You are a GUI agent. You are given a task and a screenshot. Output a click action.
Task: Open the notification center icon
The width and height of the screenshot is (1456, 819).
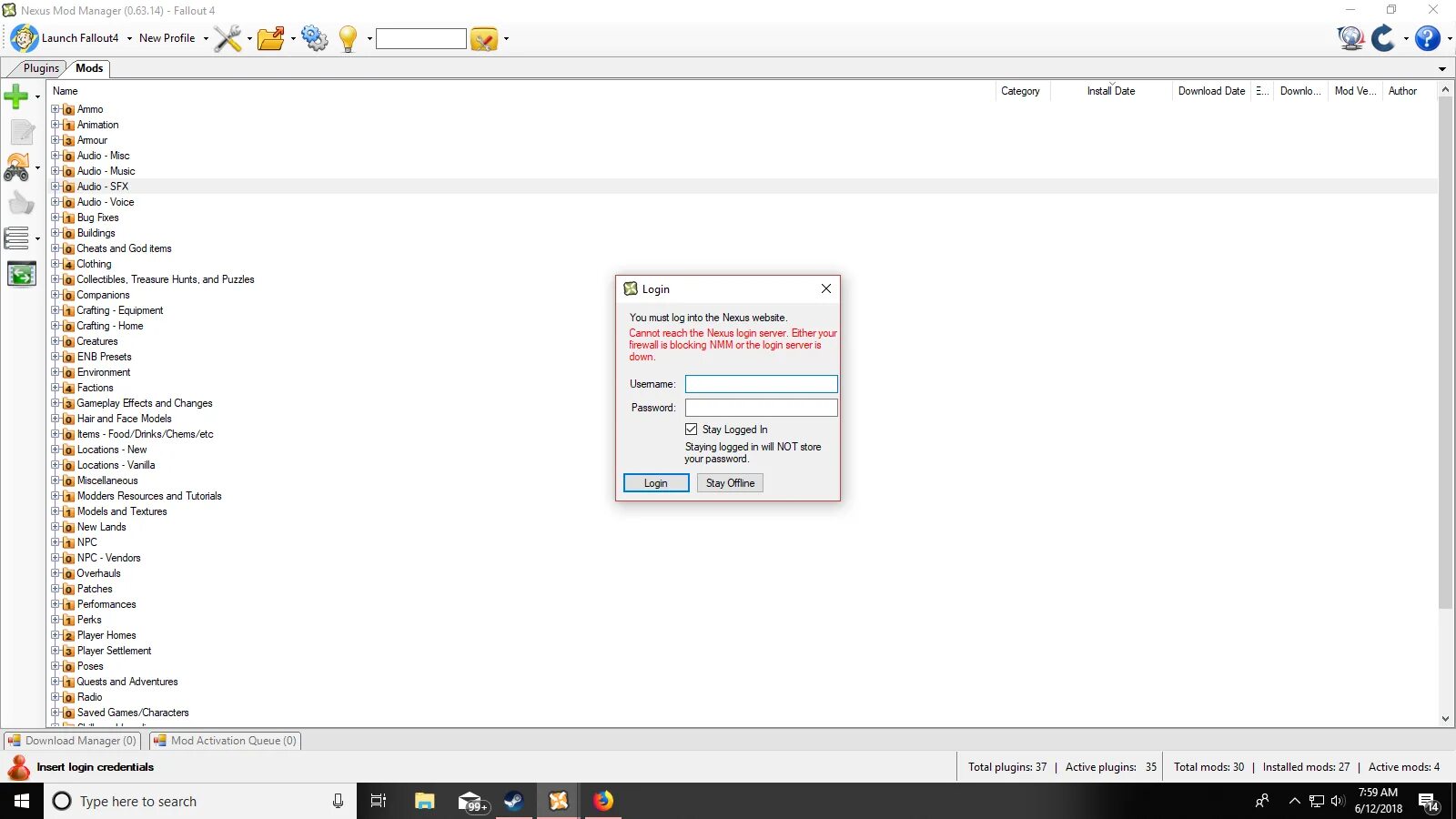pos(1428,802)
